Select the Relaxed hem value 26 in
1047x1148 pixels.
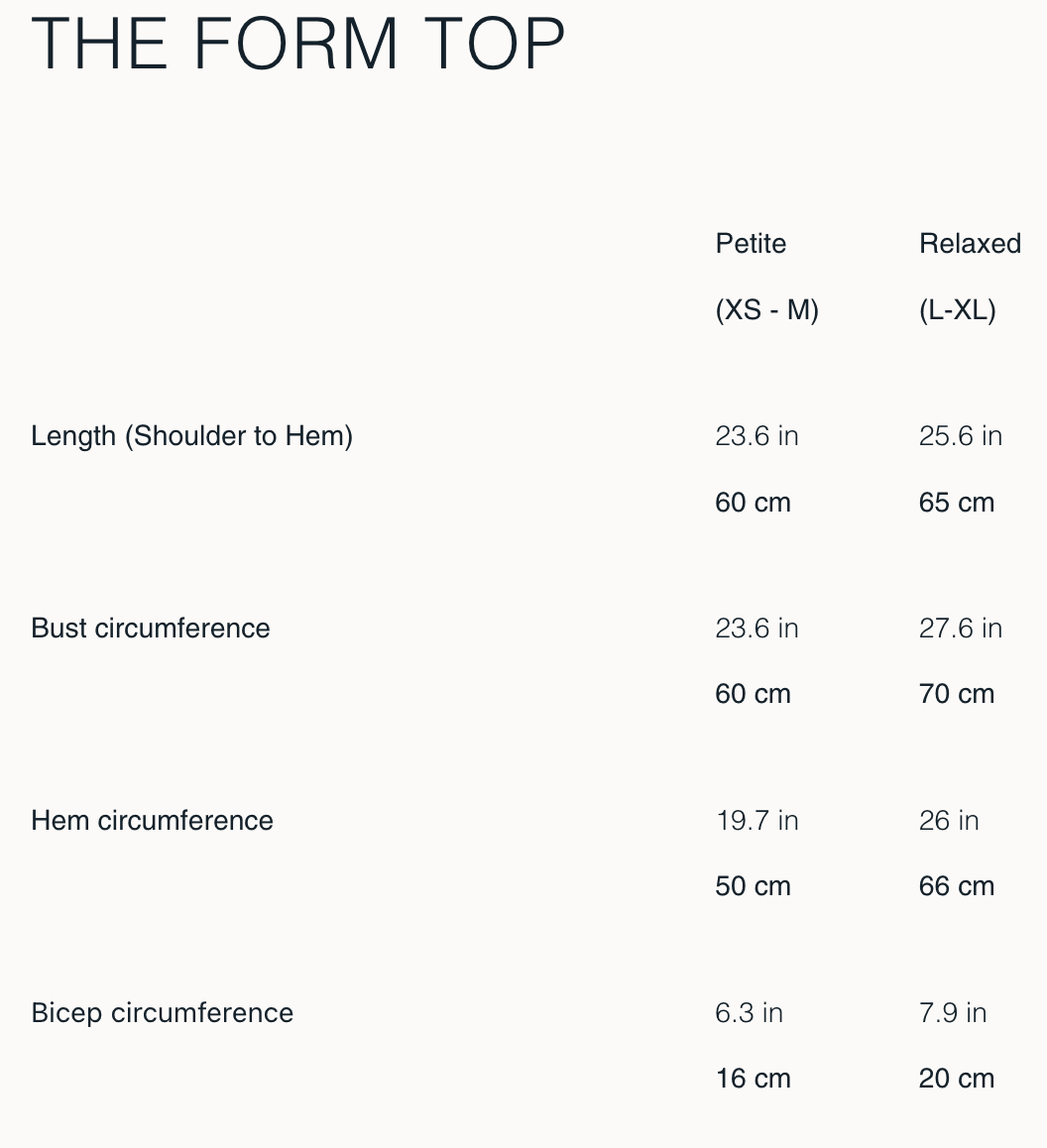(949, 821)
